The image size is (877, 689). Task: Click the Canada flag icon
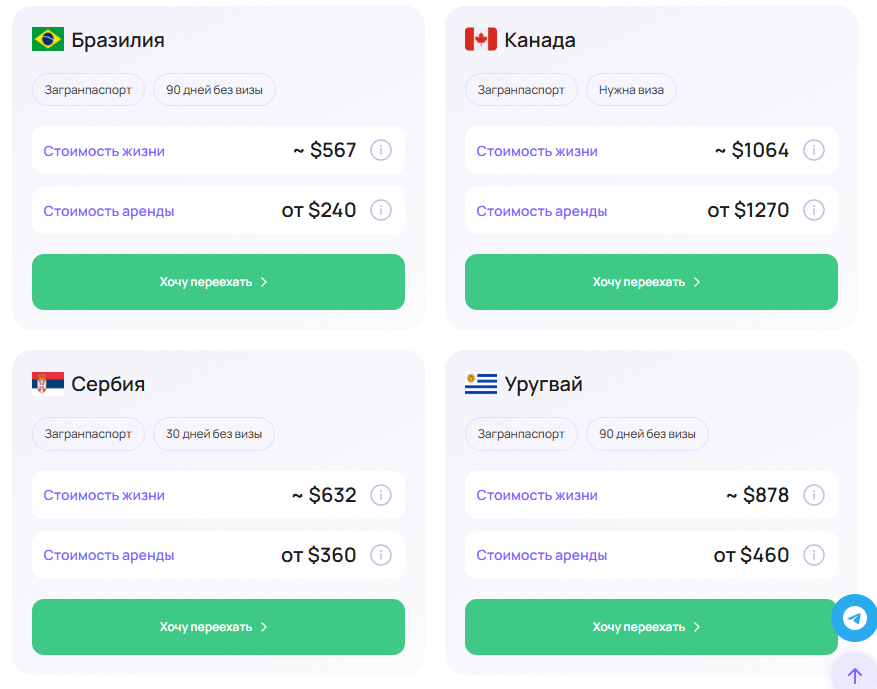pos(480,39)
